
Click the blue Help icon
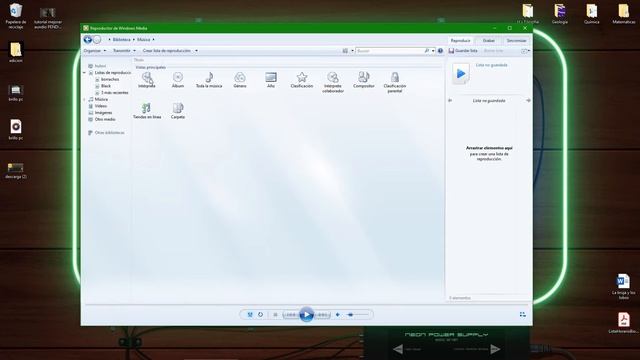(x=440, y=51)
